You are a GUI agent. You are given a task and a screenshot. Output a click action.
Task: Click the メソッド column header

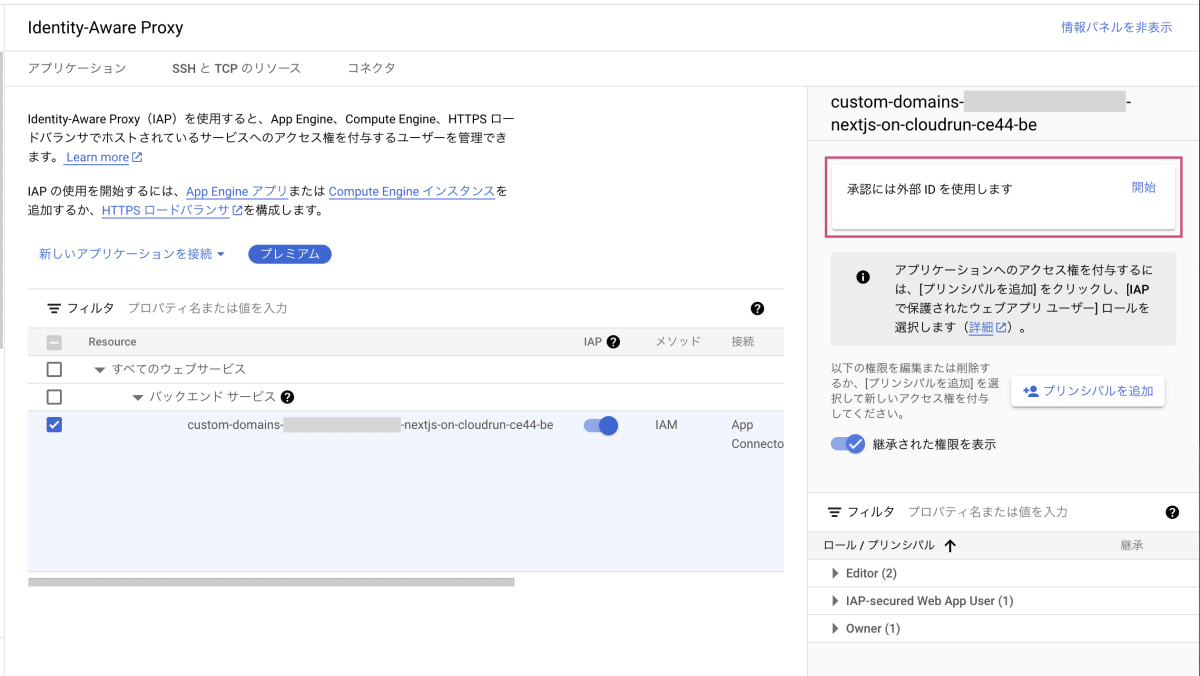(x=678, y=342)
